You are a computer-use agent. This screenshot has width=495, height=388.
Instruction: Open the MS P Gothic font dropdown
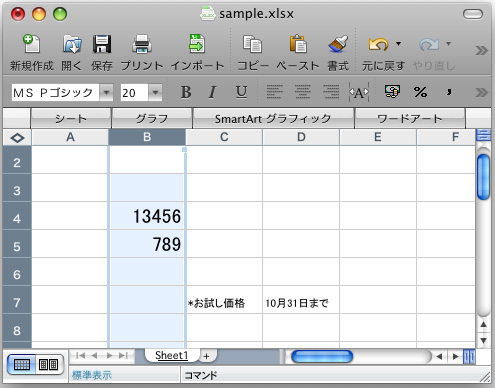106,92
